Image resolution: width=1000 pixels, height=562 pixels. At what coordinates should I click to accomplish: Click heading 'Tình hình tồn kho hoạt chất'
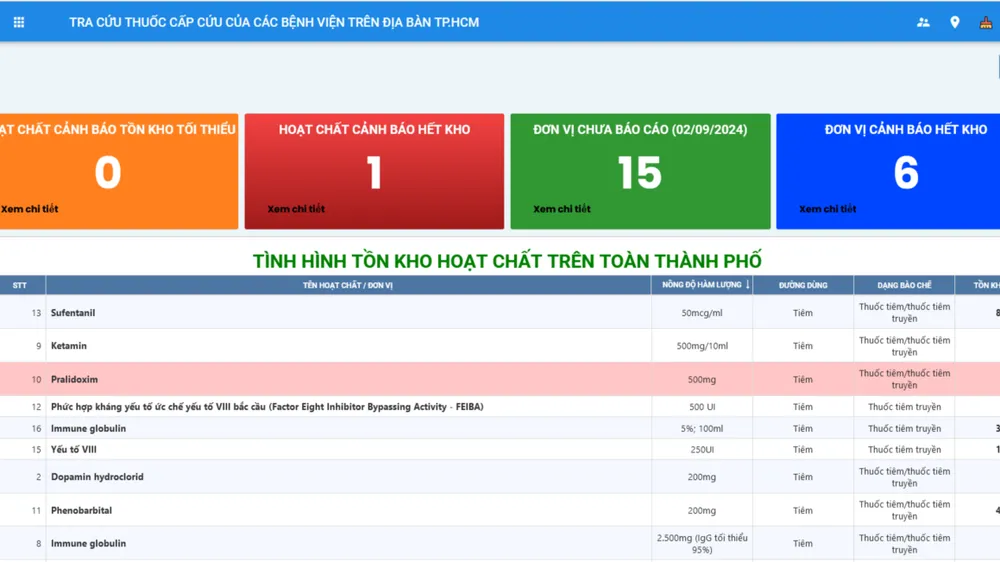coord(507,261)
